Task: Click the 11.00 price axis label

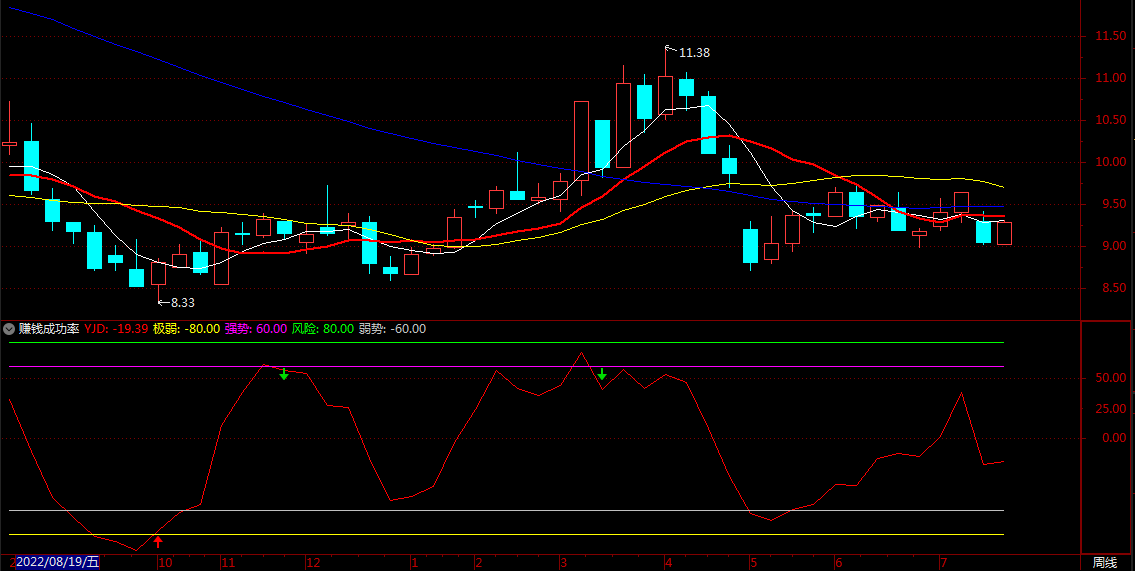Action: coord(1110,78)
